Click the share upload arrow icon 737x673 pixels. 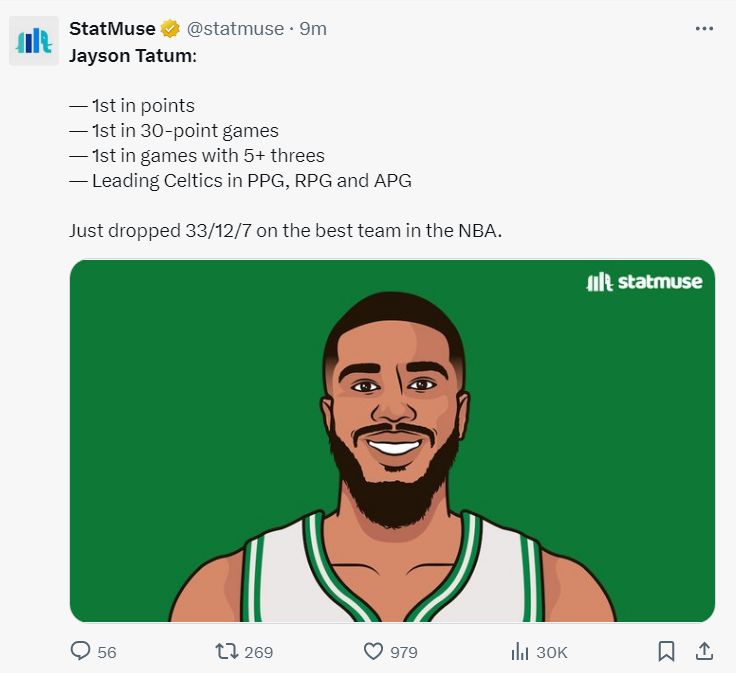point(704,651)
